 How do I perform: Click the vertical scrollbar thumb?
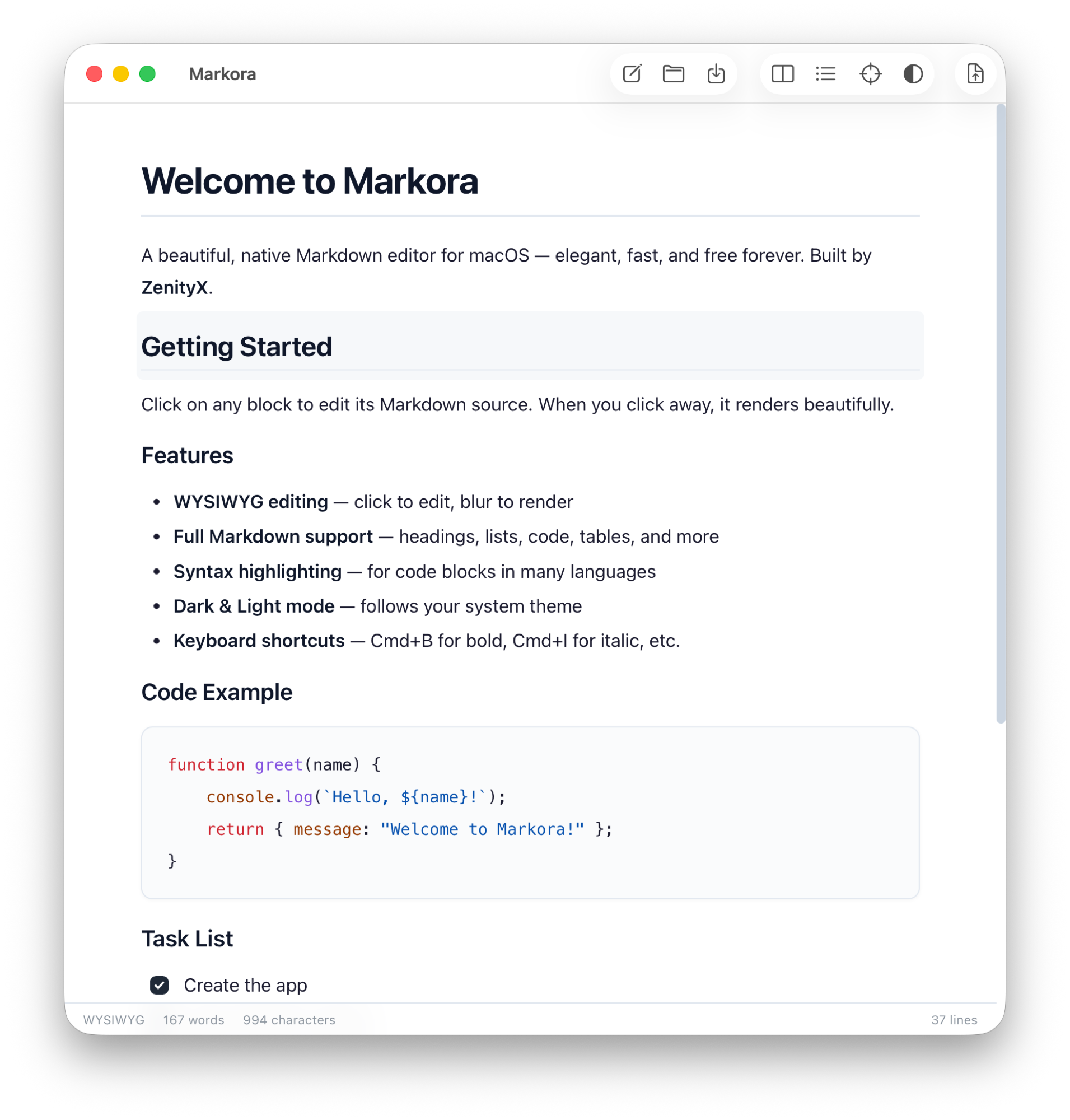point(1001,414)
